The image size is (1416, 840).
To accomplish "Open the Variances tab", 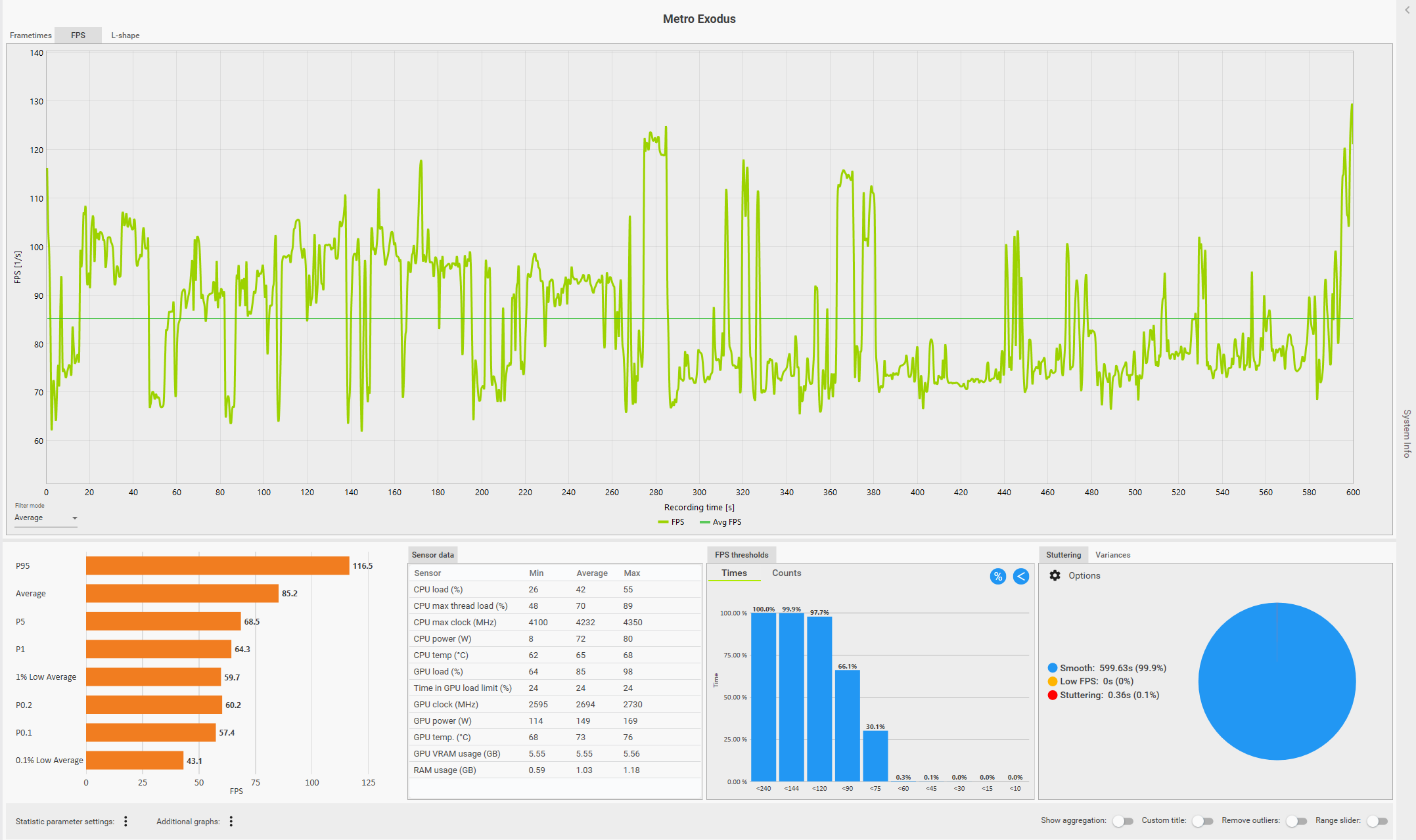I will [x=1112, y=555].
